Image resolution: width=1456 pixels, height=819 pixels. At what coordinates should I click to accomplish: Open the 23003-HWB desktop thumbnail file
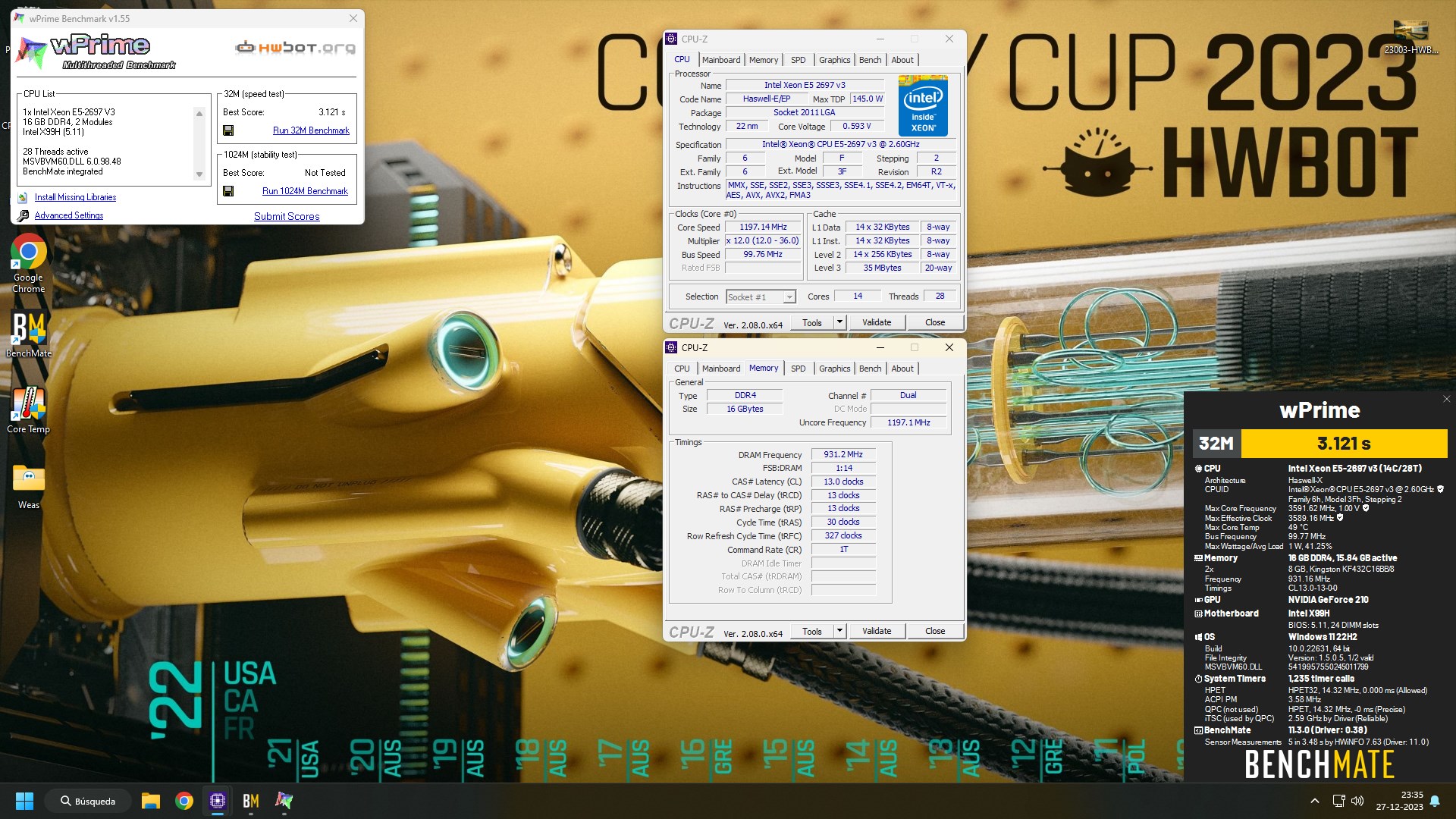coord(1410,36)
